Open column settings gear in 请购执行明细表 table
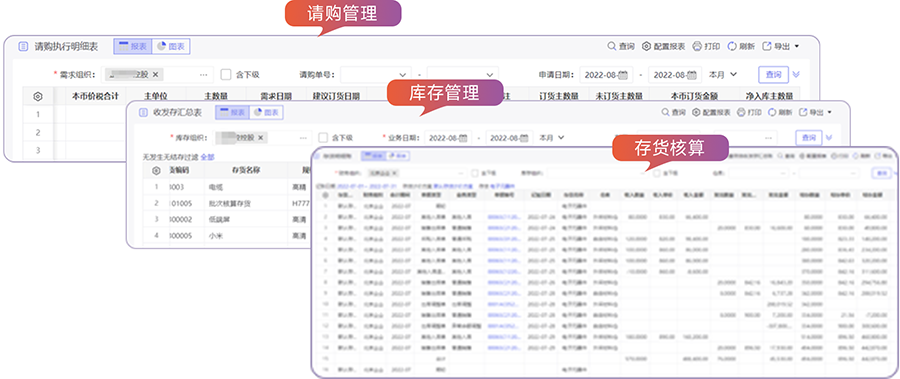Image resolution: width=900 pixels, height=379 pixels. tap(38, 96)
